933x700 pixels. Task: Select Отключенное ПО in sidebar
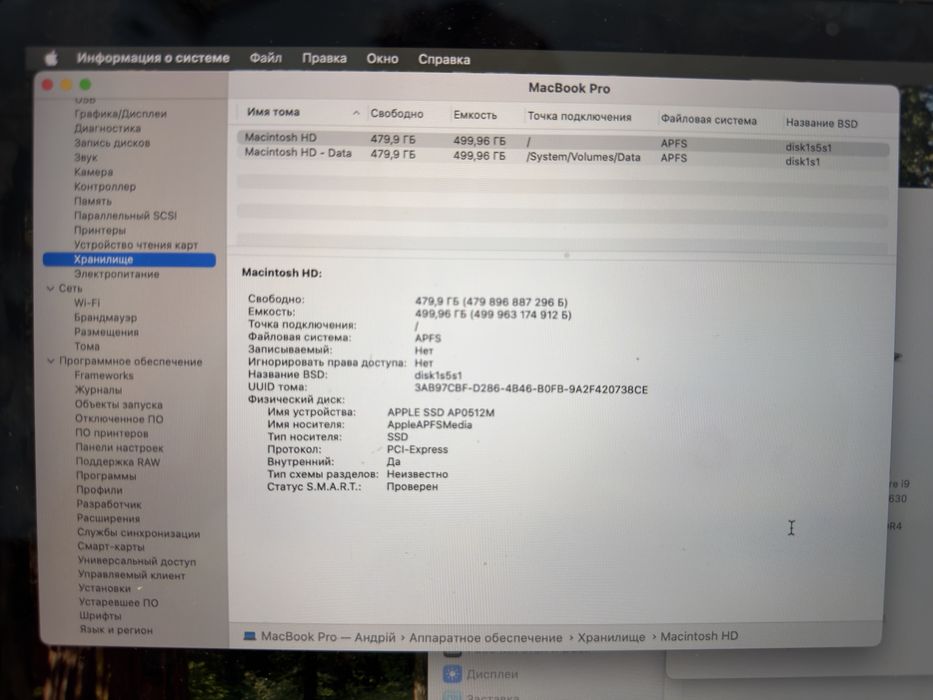tap(119, 418)
